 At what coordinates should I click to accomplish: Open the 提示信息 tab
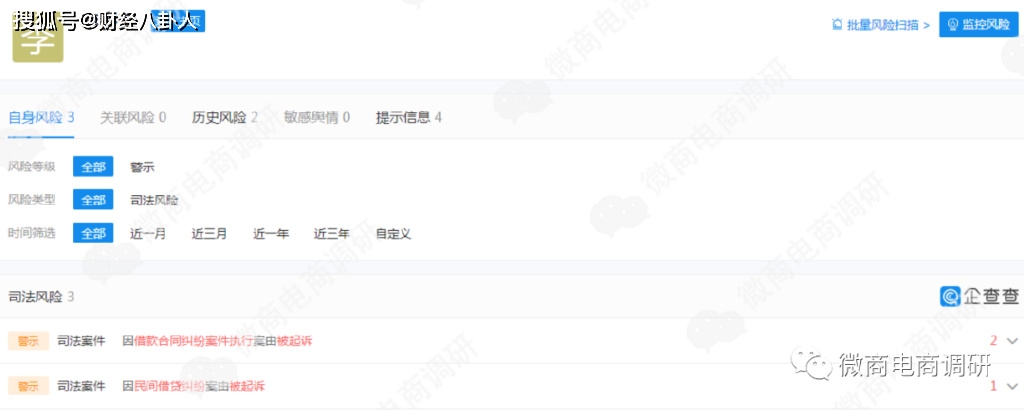coord(409,118)
